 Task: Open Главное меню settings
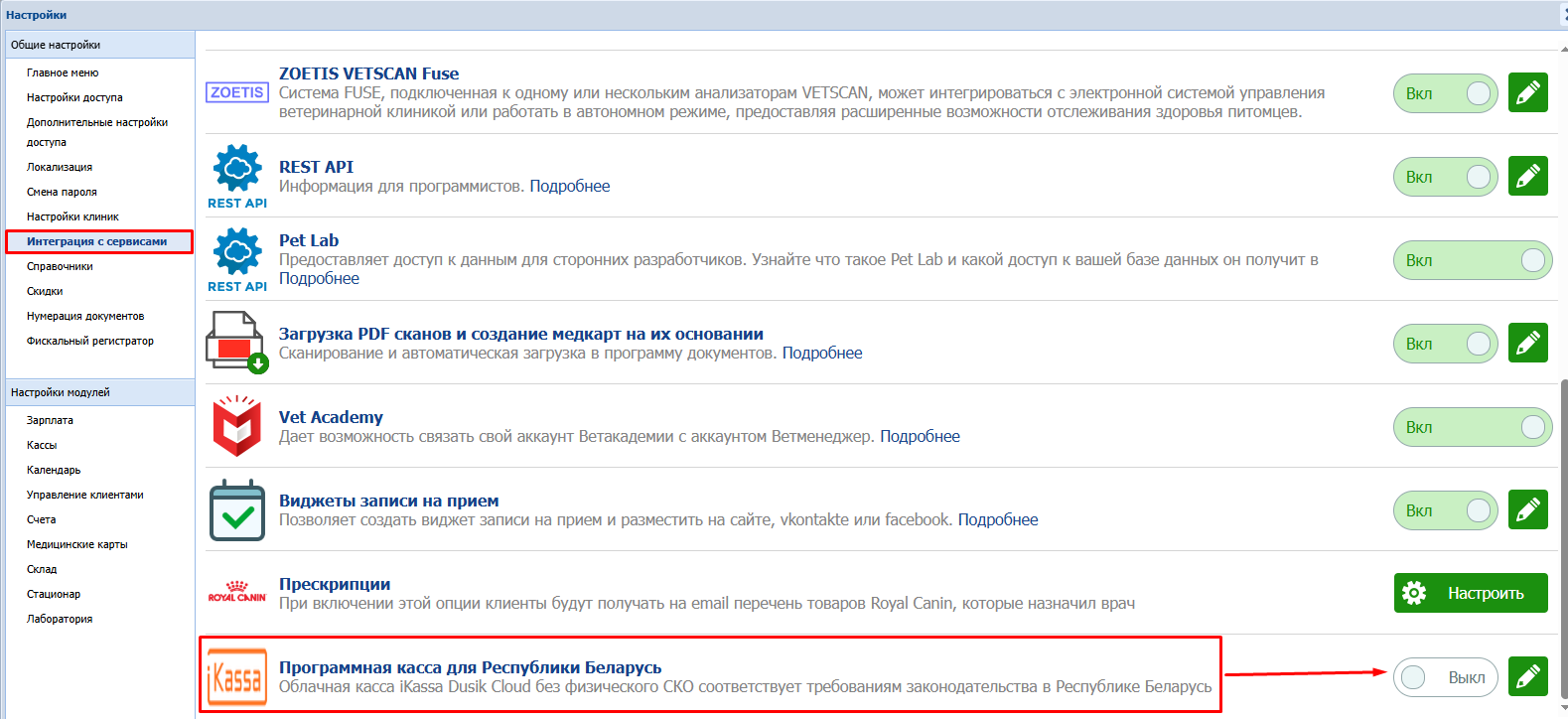click(x=63, y=72)
